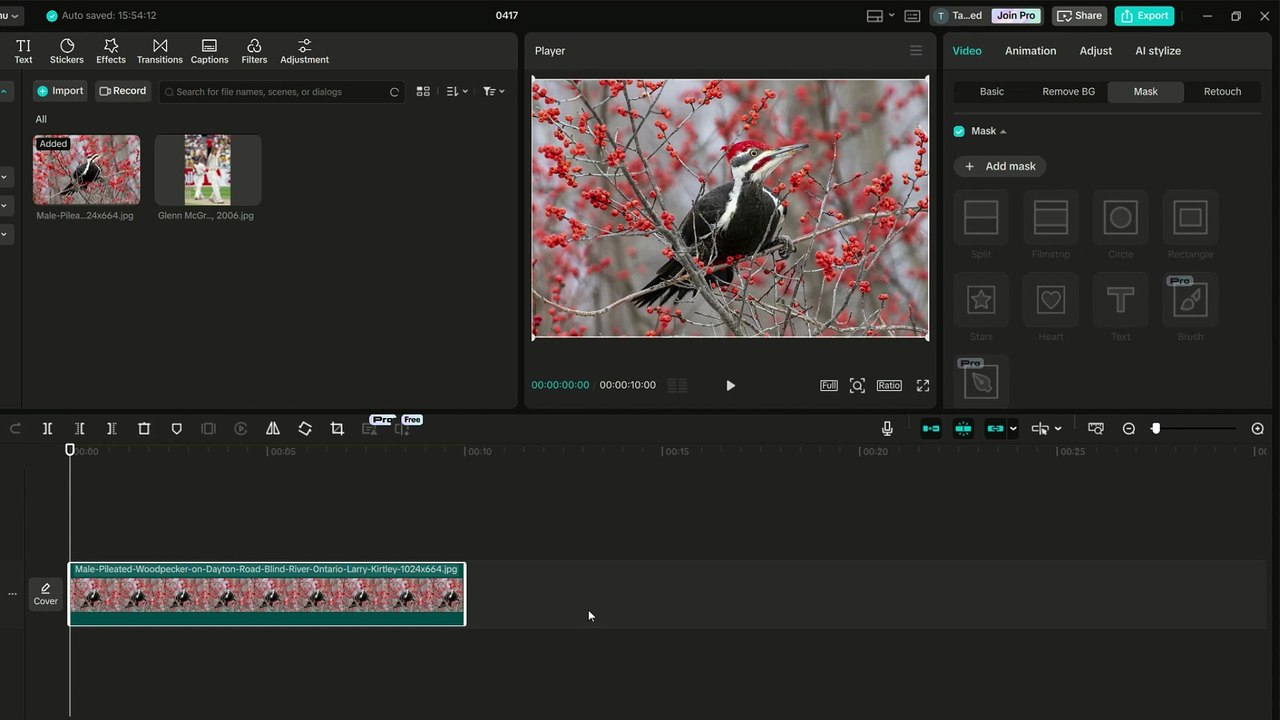This screenshot has width=1280, height=720.
Task: Open the Remove BG sub-tab
Action: 1068,91
